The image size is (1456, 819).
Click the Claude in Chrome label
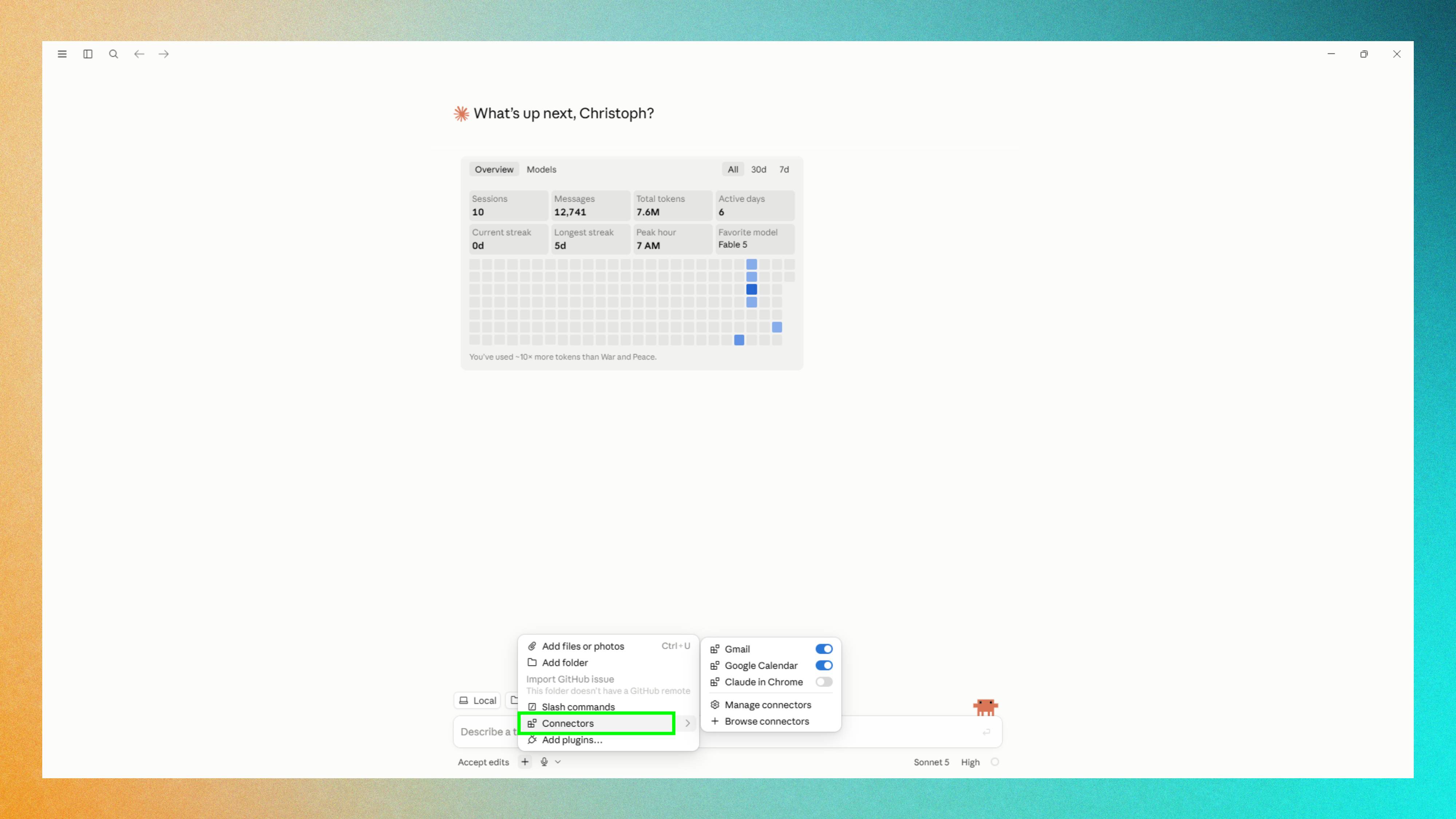pyautogui.click(x=764, y=682)
